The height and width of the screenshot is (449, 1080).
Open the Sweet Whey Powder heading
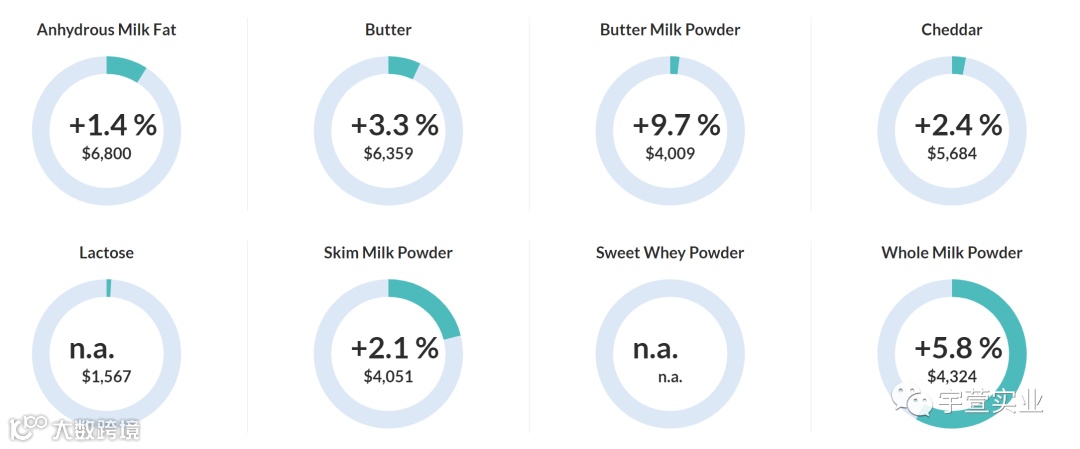pos(670,252)
